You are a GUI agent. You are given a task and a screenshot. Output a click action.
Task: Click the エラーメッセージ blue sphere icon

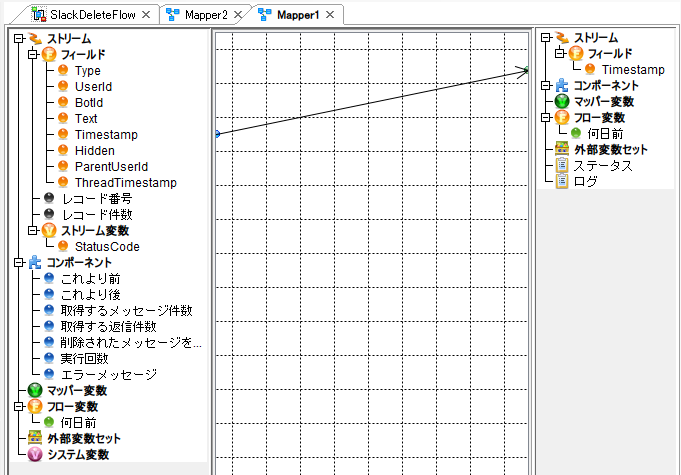point(49,374)
